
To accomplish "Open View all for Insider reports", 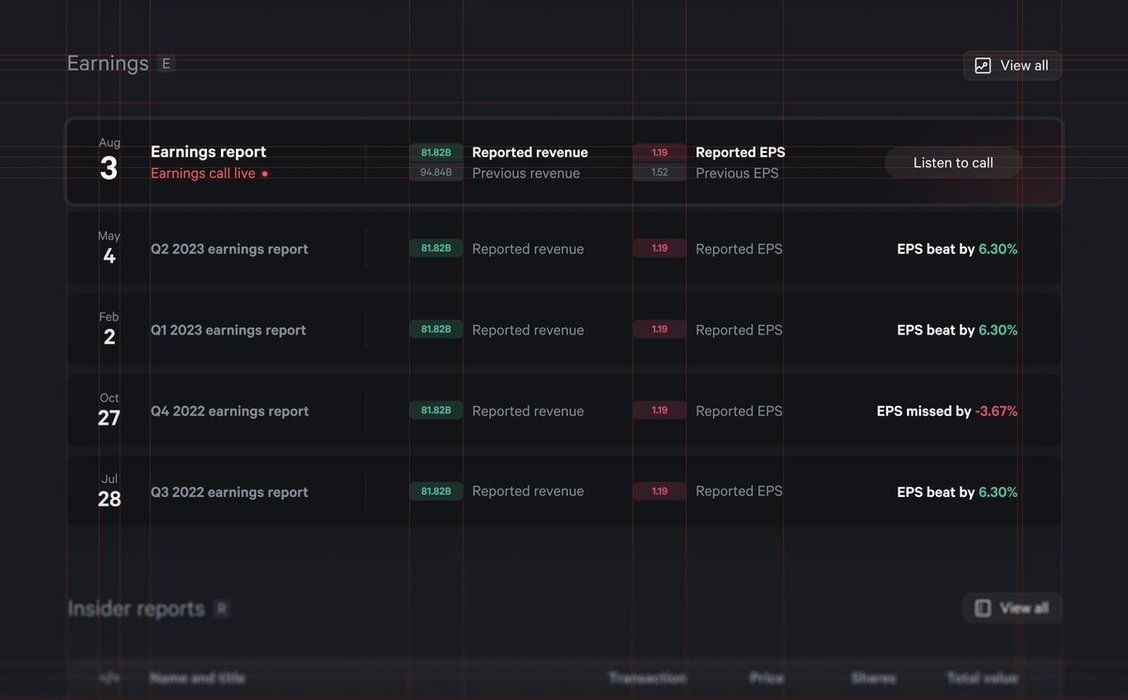I will pos(1012,608).
